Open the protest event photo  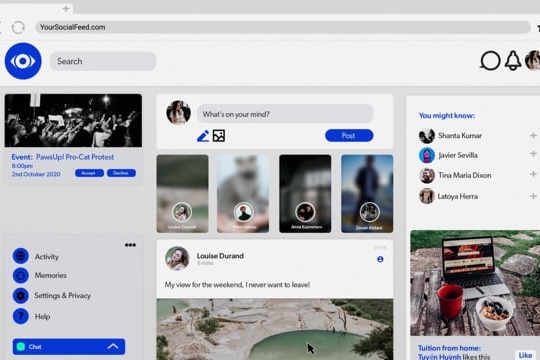(x=73, y=120)
